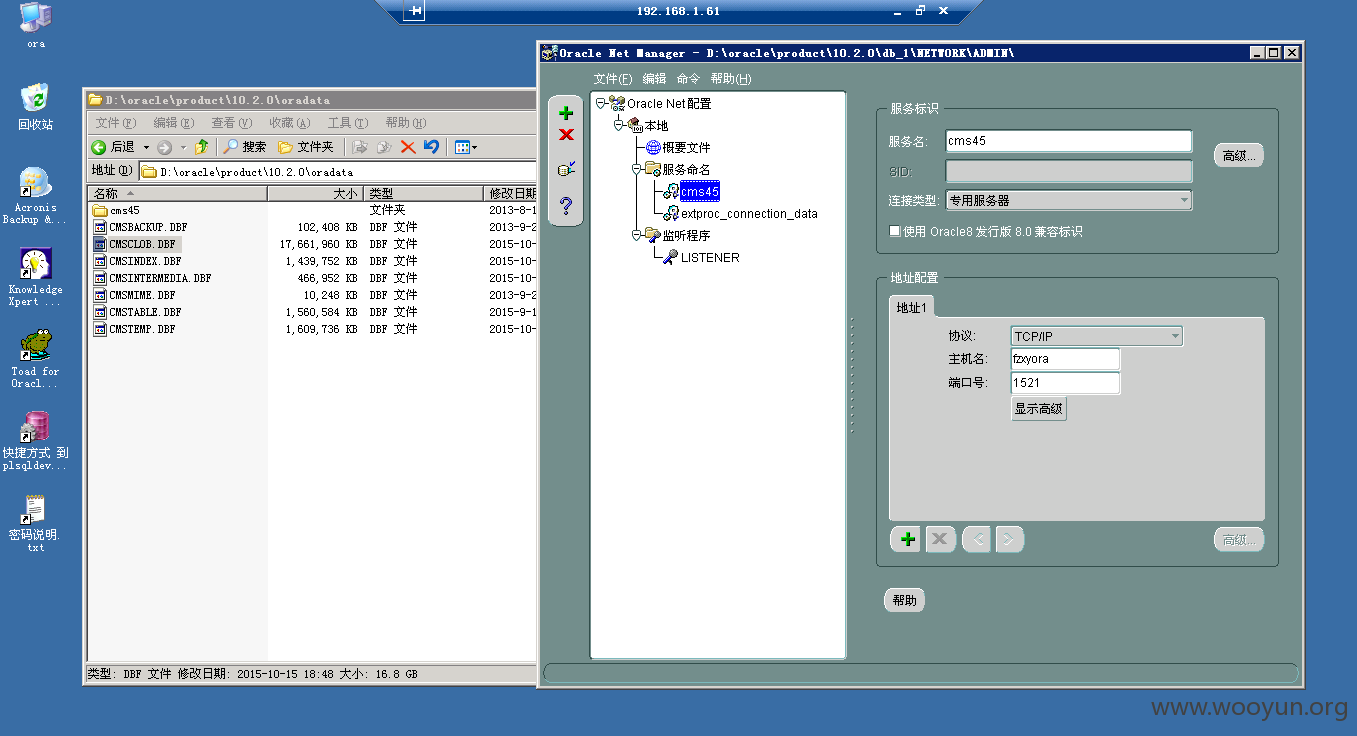Open Explorer 查看(V) menu
This screenshot has width=1357, height=736.
(231, 123)
